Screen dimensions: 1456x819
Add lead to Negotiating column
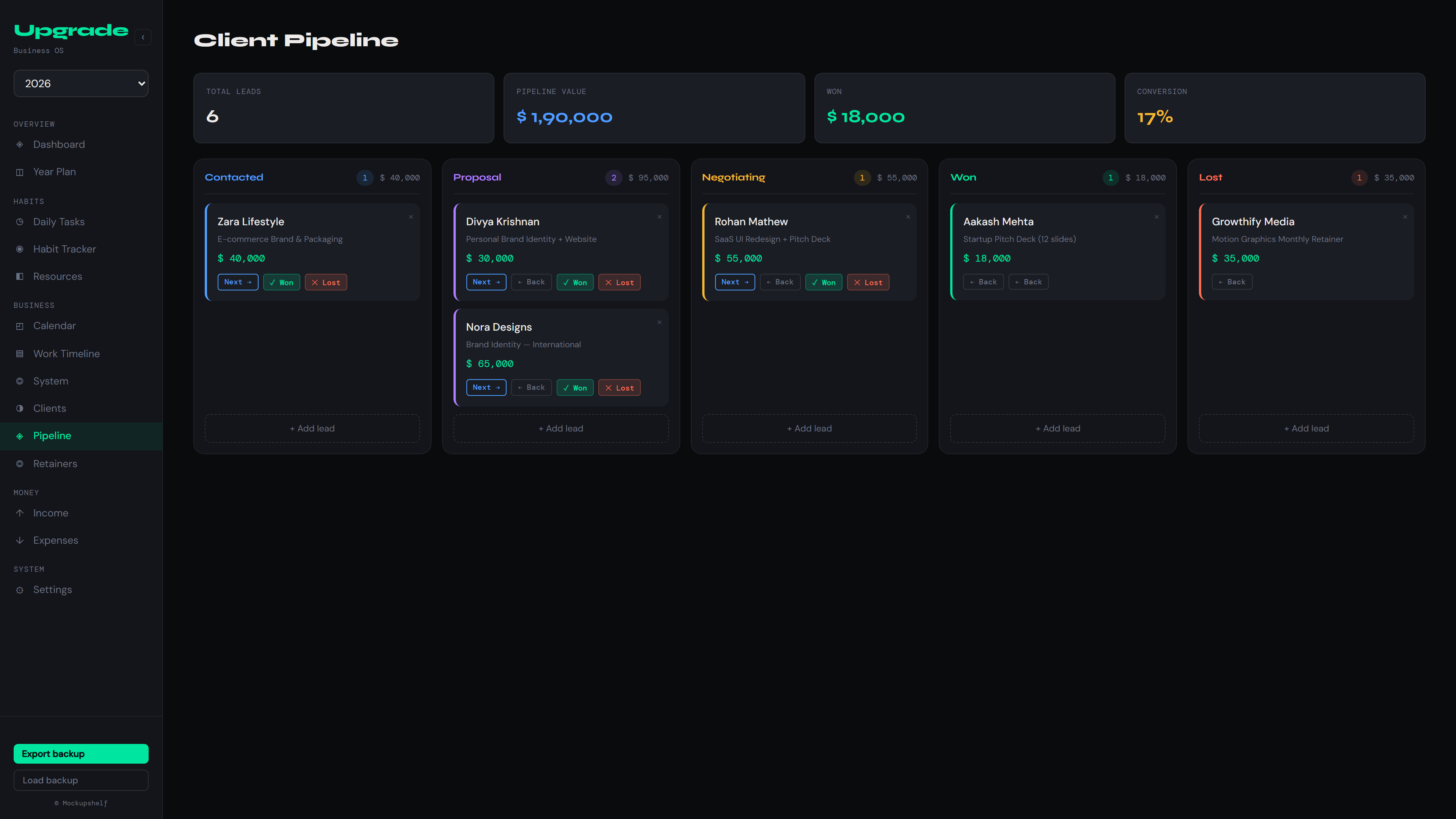[x=810, y=428]
